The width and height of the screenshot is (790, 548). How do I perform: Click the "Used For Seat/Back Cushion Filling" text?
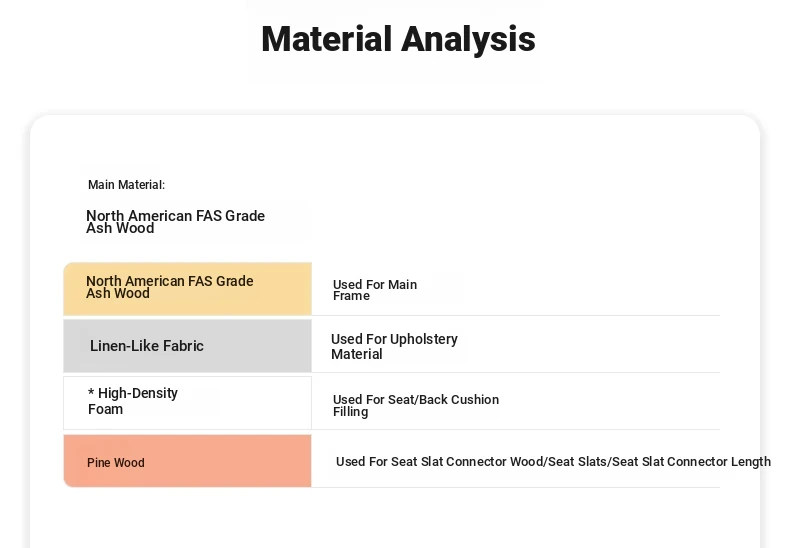tap(415, 405)
